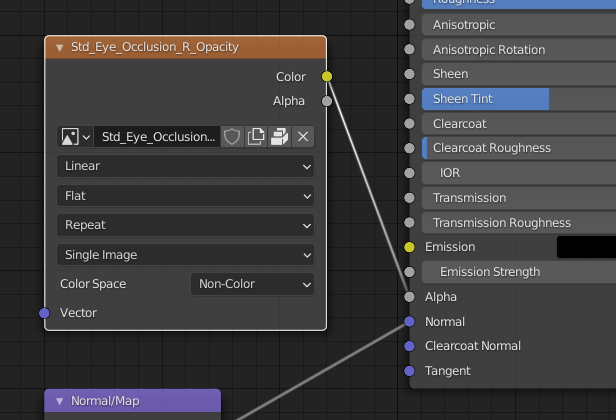
Task: Open the image browse dropdown icon
Action: click(75, 137)
